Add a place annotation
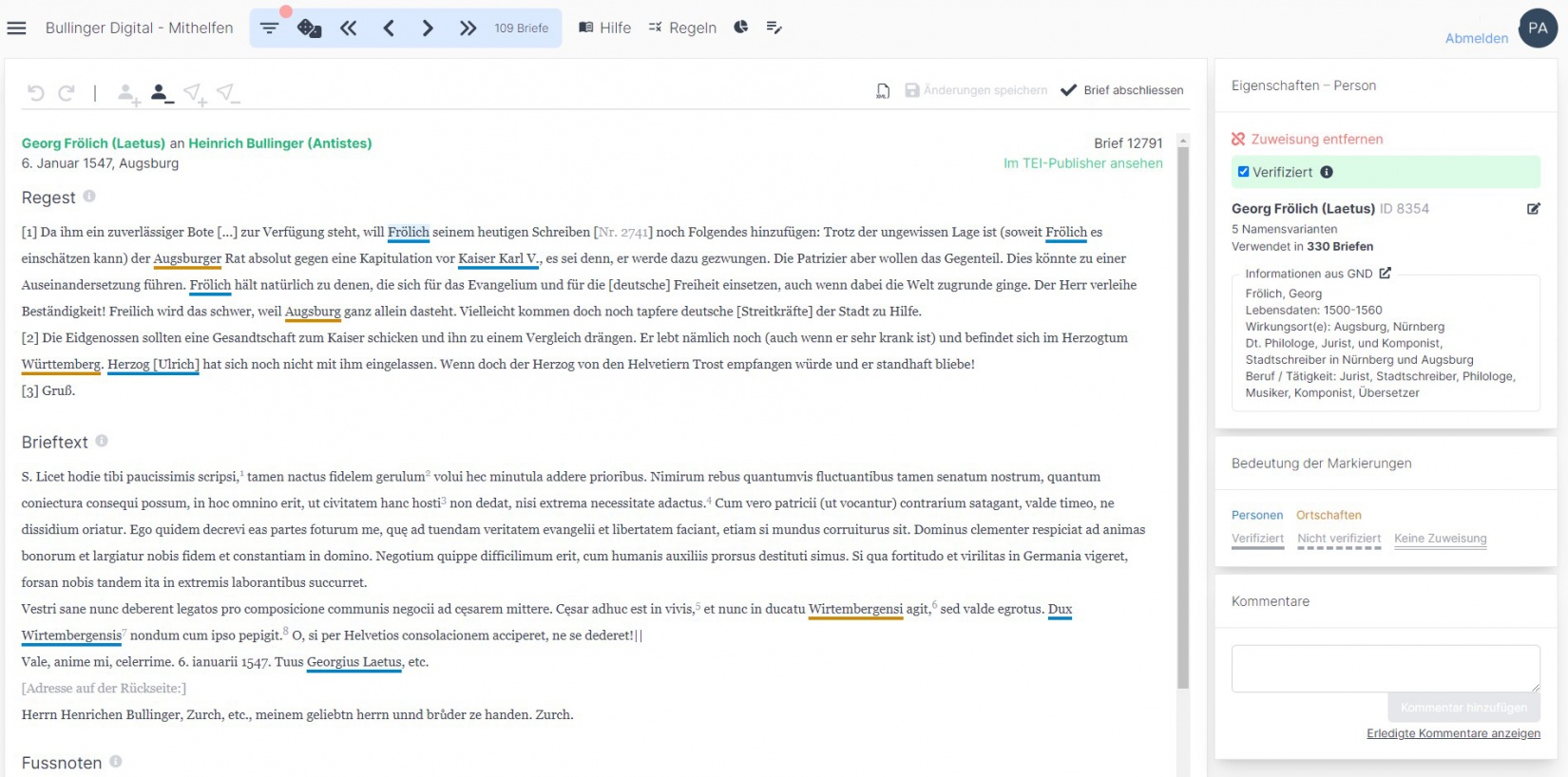Screen dimensions: 1568x777 point(195,93)
